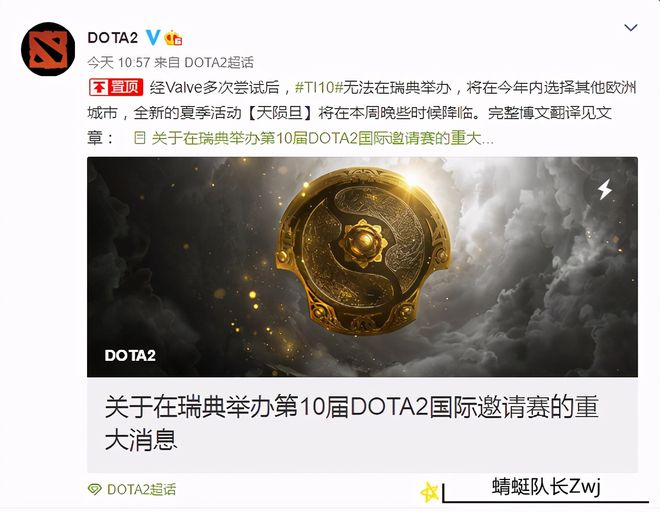Open the source link DOTA2超话
660x512 pixels.
point(219,63)
